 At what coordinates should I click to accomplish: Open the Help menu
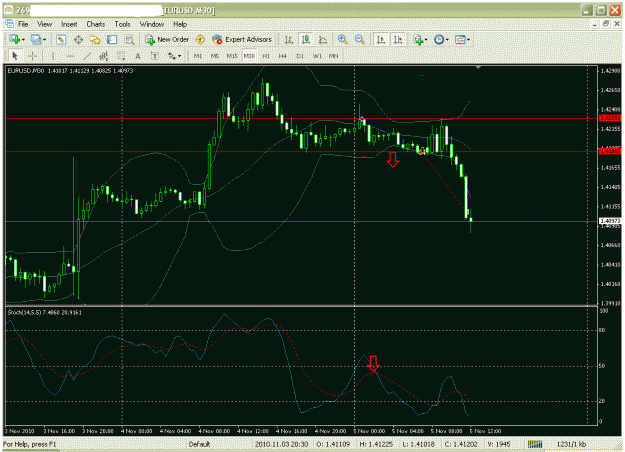[180, 24]
